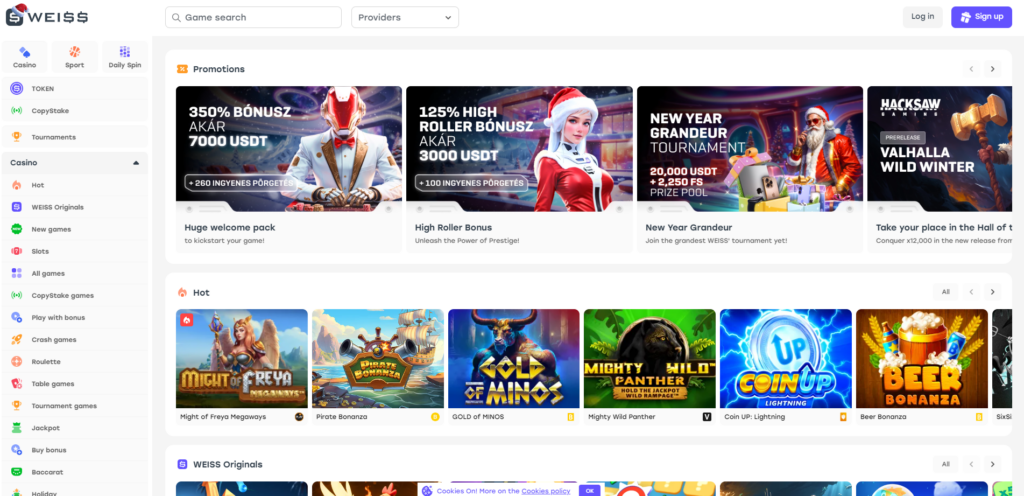The width and height of the screenshot is (1024, 496).
Task: Show next Promotions with right arrow
Action: 993,69
